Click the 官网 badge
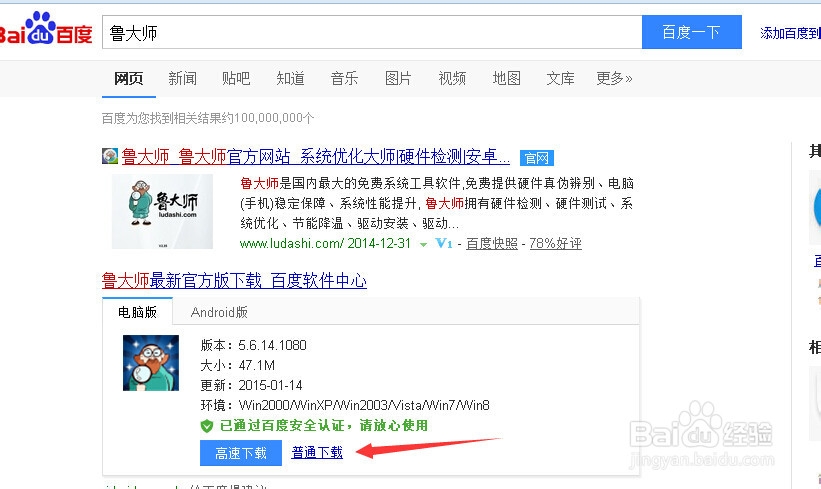Viewport: 821px width, 489px height. tap(537, 158)
